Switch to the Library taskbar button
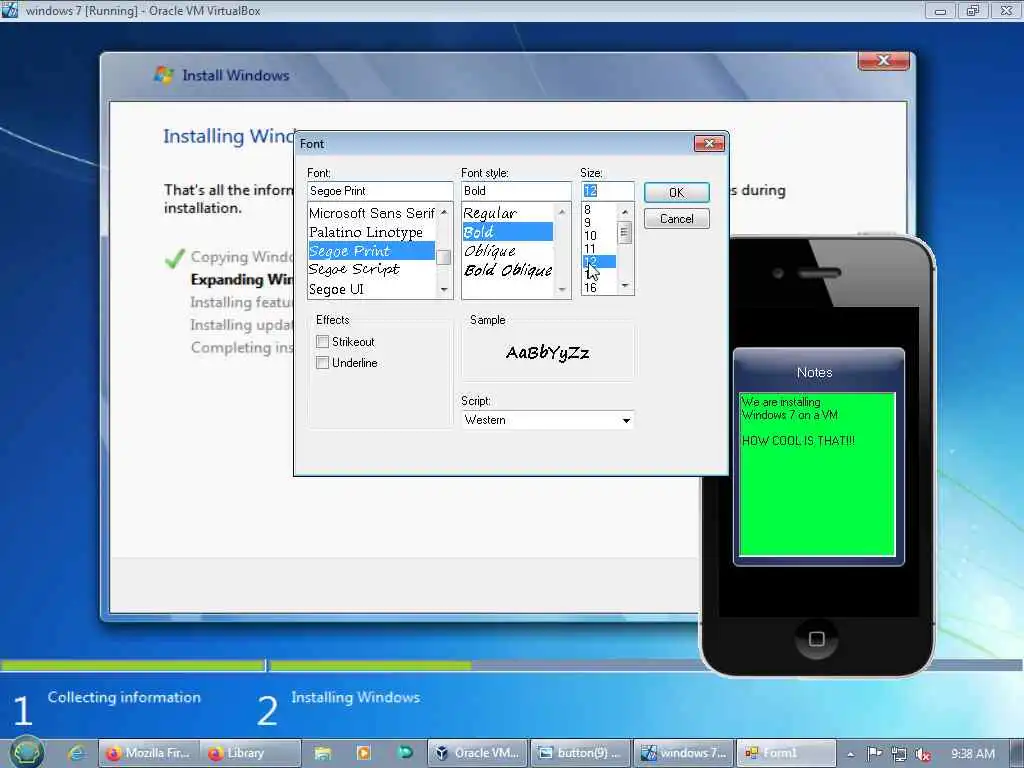 pyautogui.click(x=250, y=754)
